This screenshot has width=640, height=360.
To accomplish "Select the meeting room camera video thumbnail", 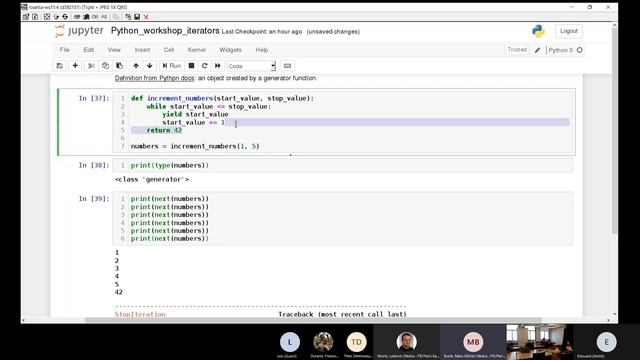I will coord(540,342).
